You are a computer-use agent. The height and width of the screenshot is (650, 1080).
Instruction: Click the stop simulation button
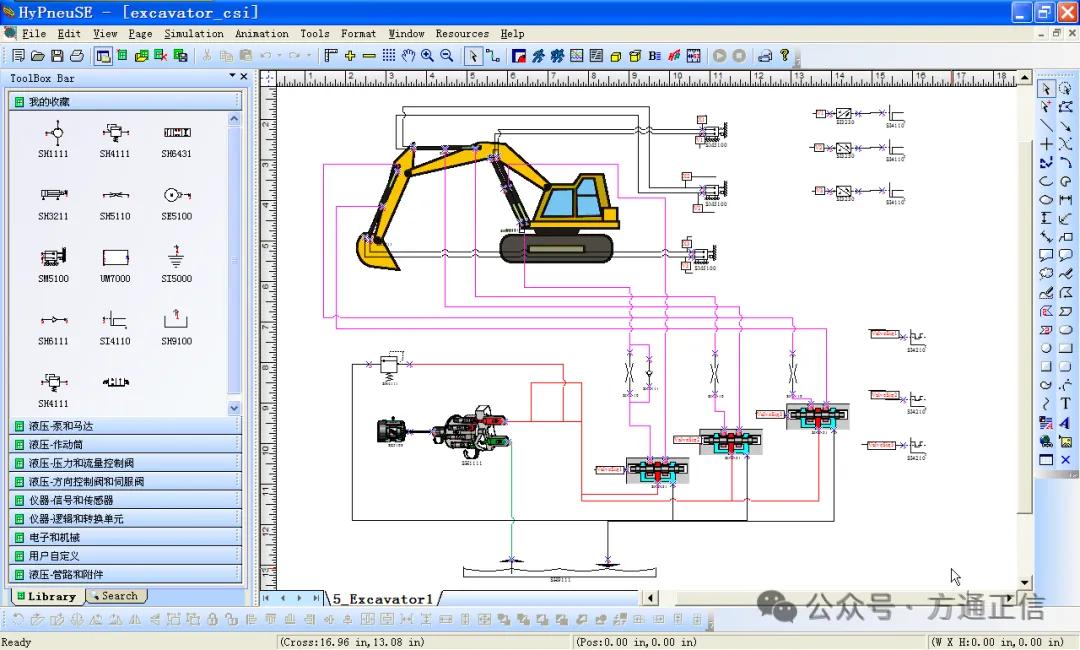click(739, 56)
